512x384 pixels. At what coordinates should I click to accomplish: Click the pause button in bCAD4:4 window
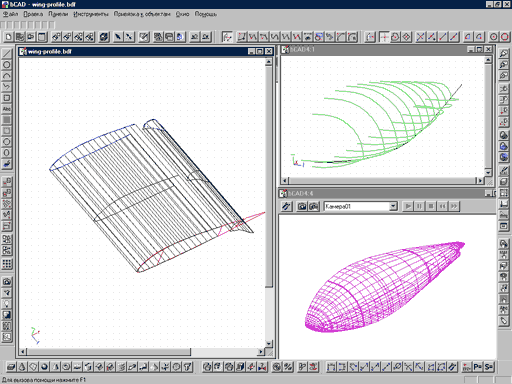419,206
